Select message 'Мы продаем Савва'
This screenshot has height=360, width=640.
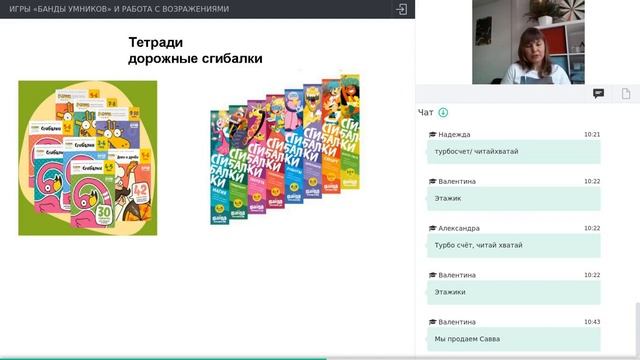(513, 339)
